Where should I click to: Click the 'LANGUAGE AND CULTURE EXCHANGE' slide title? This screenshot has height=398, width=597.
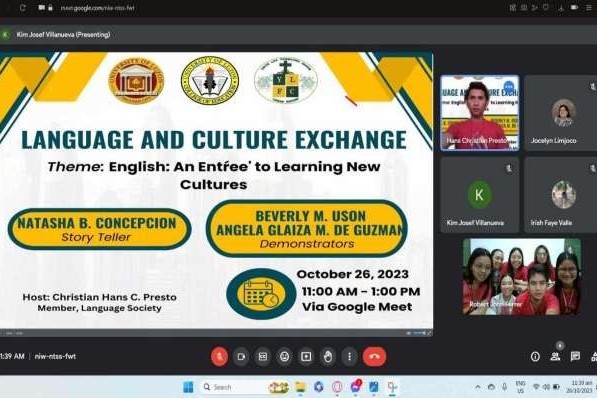point(214,140)
